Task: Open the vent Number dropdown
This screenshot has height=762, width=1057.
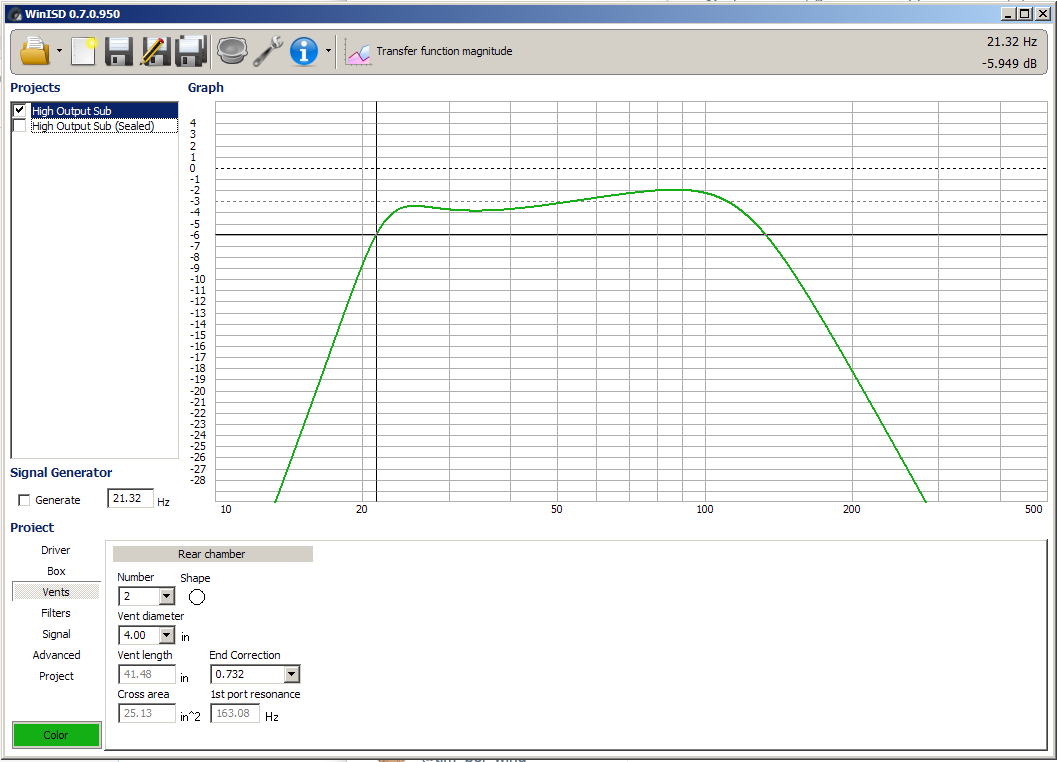Action: coord(166,596)
